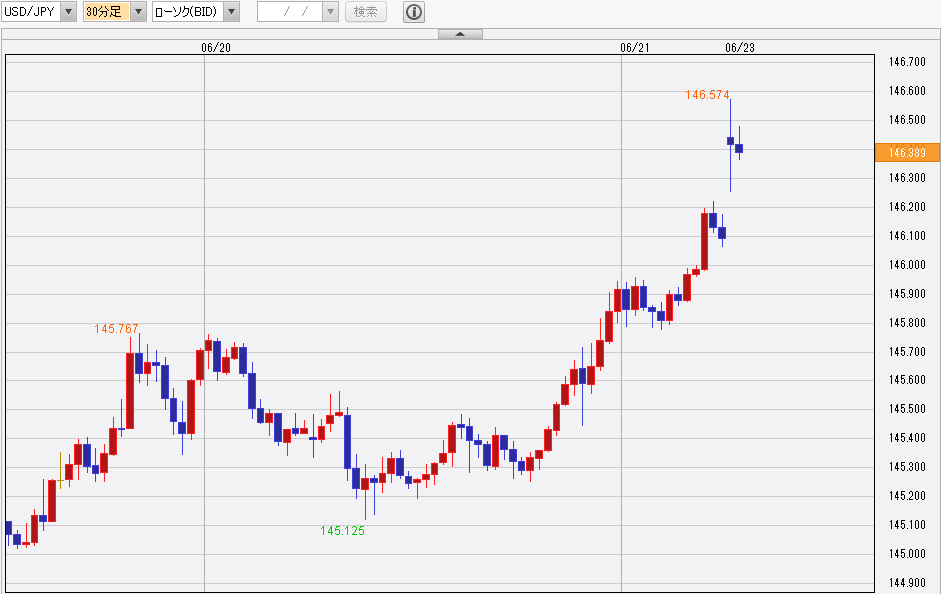Click the 06/23 date label
The image size is (941, 594).
point(739,48)
